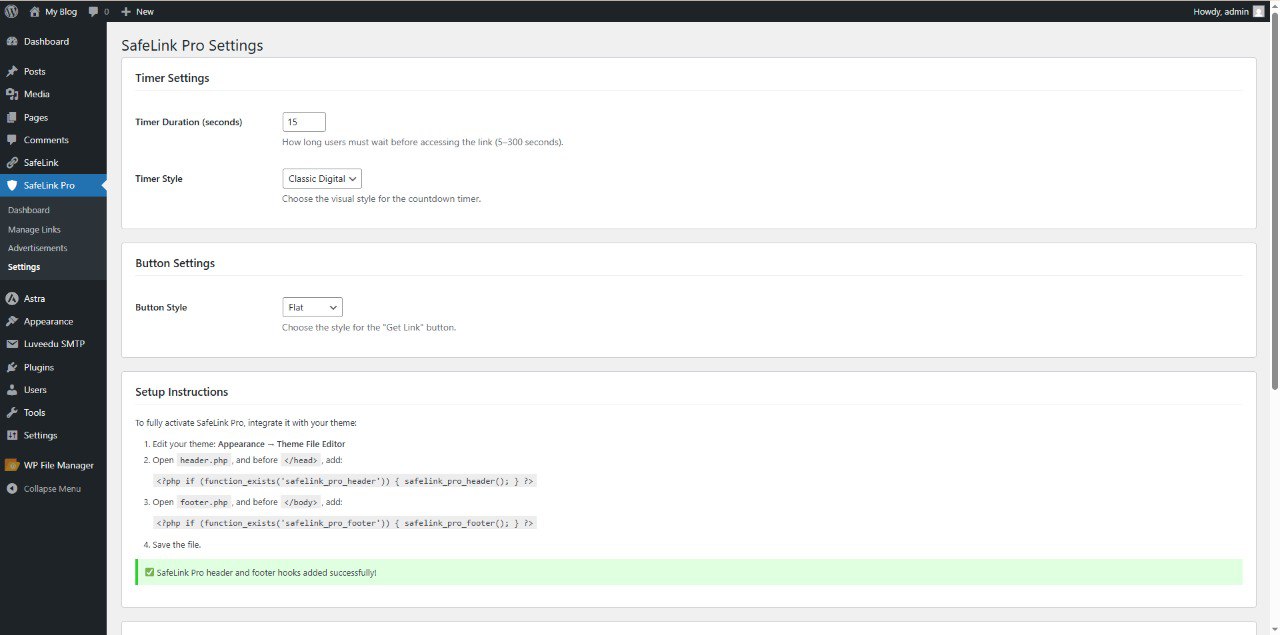1280x635 pixels.
Task: Click the safelink_pro_header PHP code snippet
Action: 345,481
